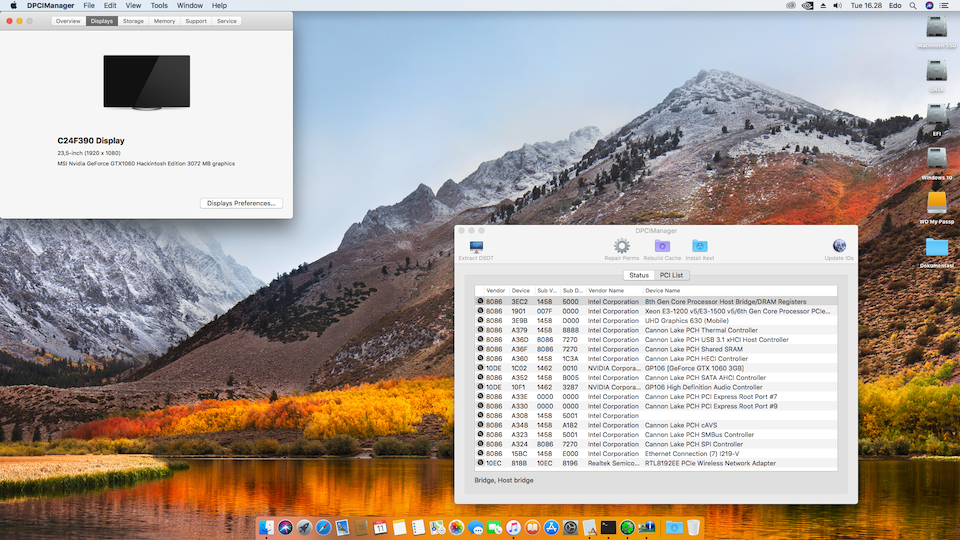Click the Update IDs globe icon
Image resolution: width=960 pixels, height=540 pixels.
839,246
